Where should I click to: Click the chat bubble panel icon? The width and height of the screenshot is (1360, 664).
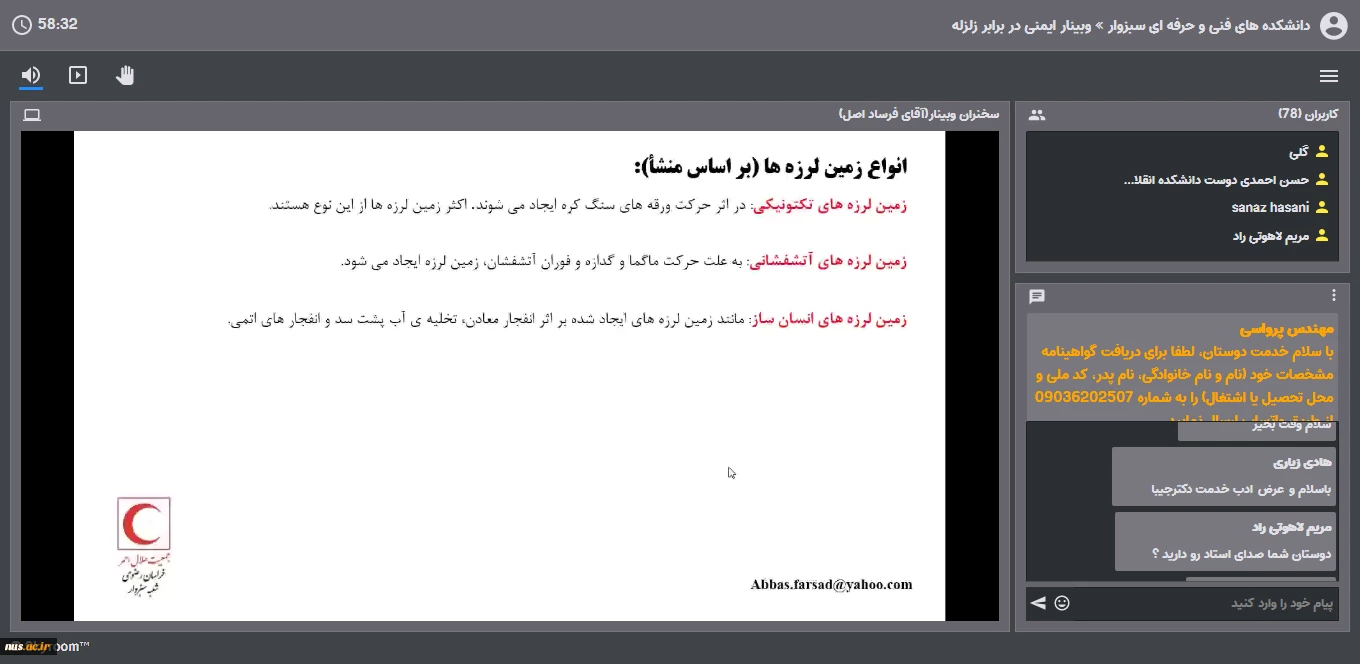(x=1037, y=296)
